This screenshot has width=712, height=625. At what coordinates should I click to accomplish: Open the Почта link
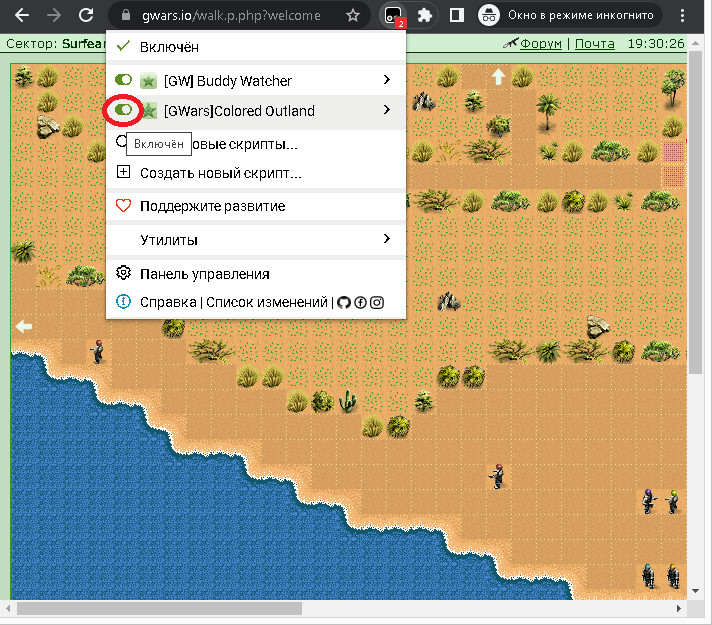pyautogui.click(x=594, y=44)
